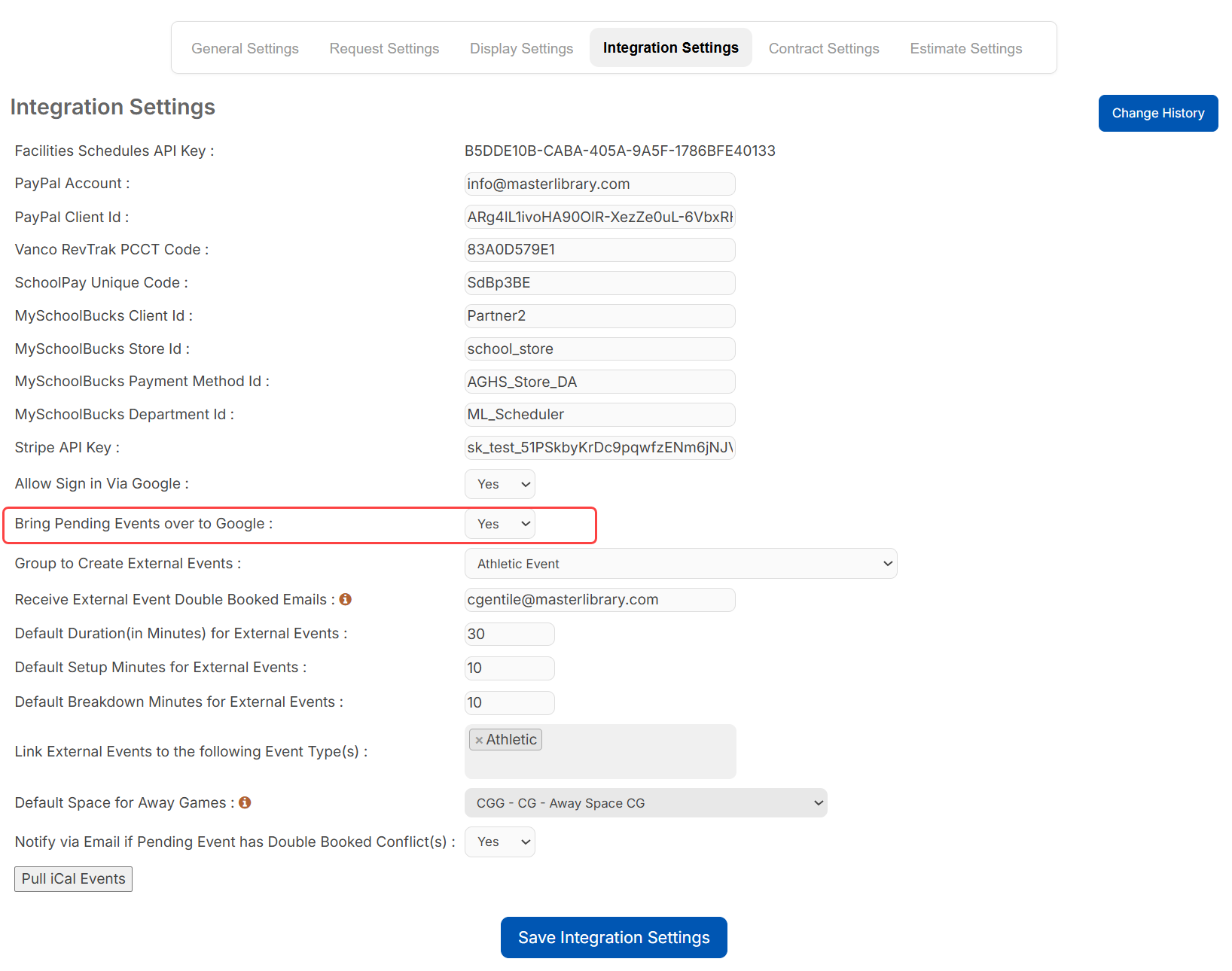Open the Default Space for Away Games dropdown
1232x971 pixels.
pos(645,802)
